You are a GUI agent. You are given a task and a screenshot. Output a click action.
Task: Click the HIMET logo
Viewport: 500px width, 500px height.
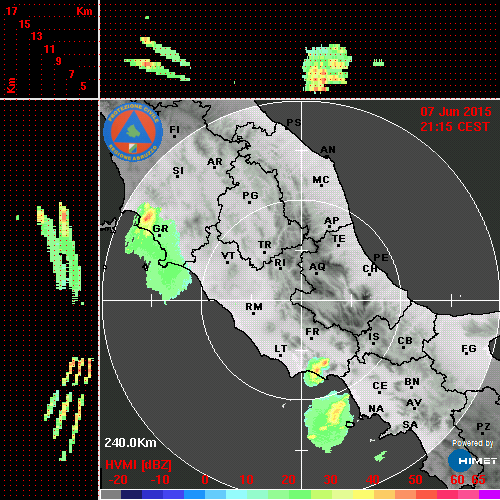[473, 461]
